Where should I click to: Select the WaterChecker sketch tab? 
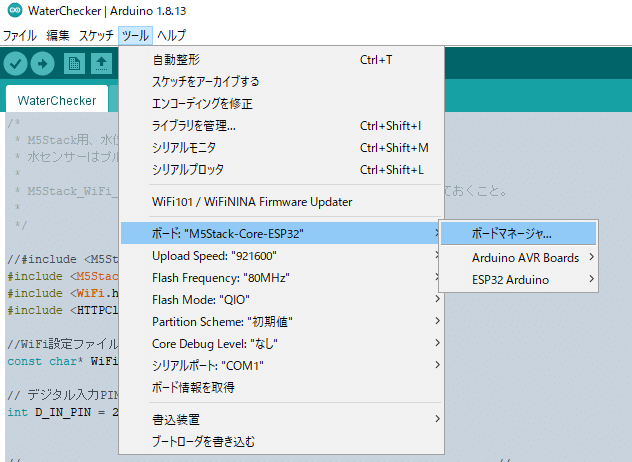tap(57, 100)
